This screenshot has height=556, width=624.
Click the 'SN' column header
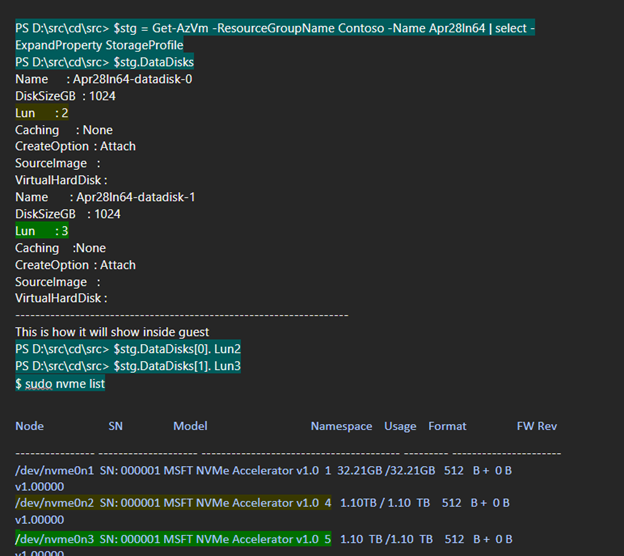[x=115, y=426]
